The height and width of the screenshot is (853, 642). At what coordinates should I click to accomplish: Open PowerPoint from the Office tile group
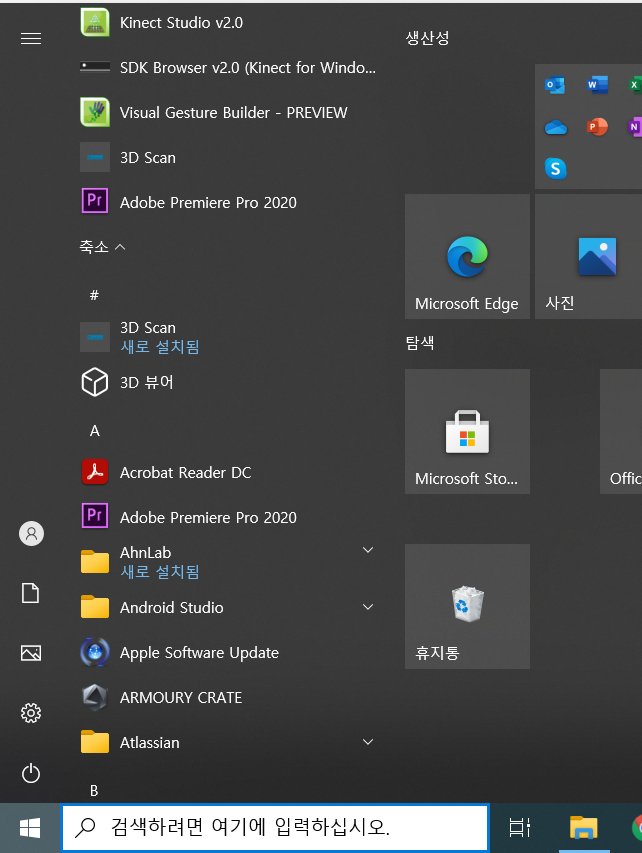[x=597, y=127]
